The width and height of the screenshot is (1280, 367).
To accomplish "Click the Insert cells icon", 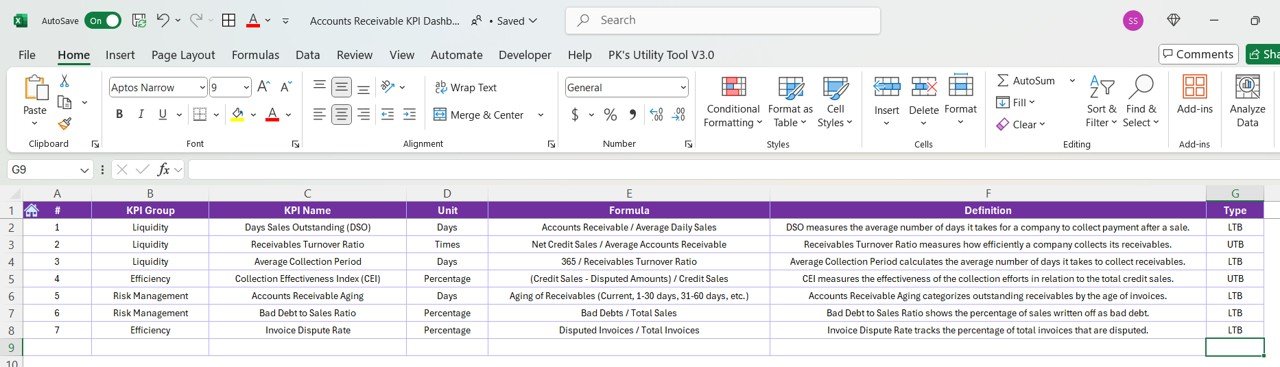I will pyautogui.click(x=887, y=87).
